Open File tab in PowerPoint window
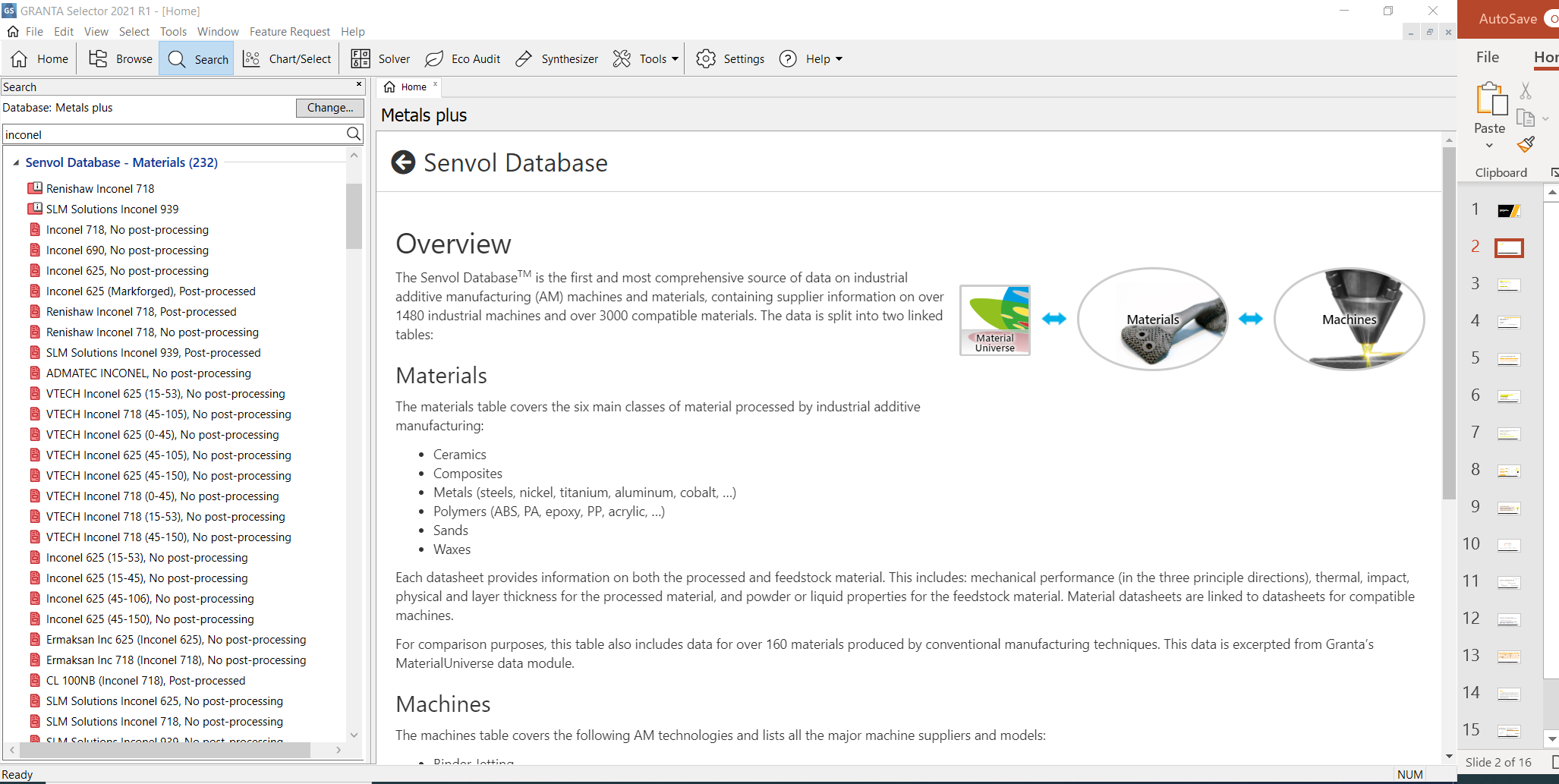Screen dimensions: 1559x784 [1488, 57]
